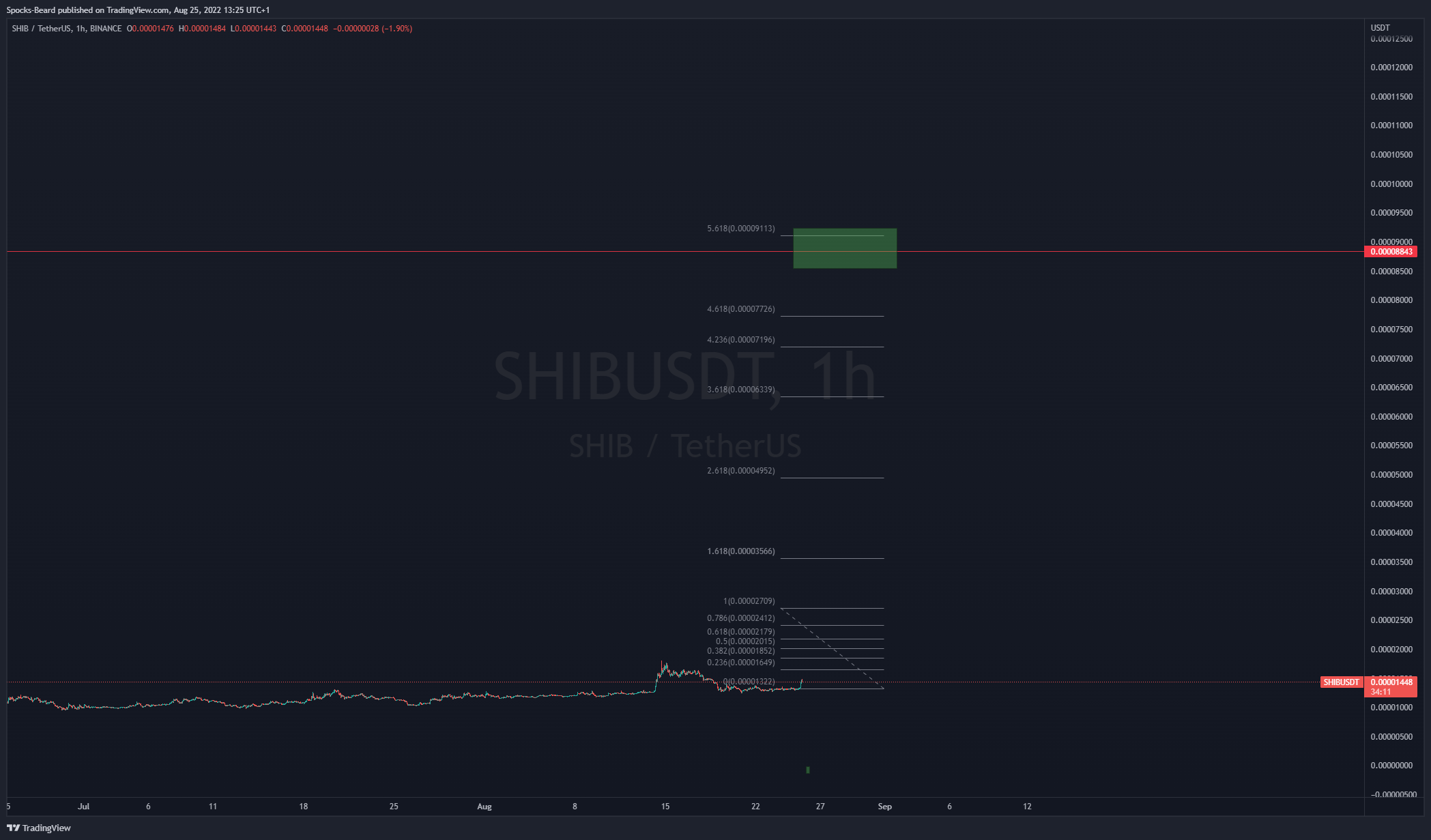Click the current price label 0.00001448

[x=1391, y=682]
